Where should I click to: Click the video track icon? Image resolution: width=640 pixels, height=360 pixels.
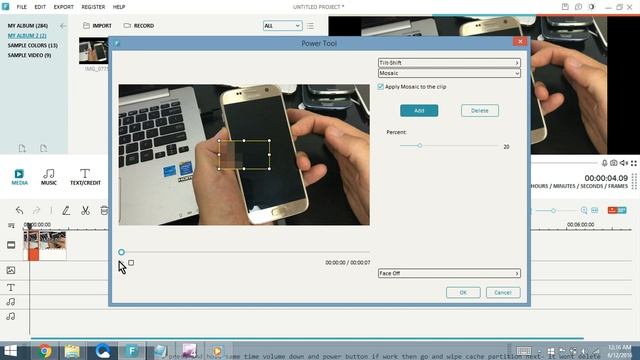tap(11, 245)
